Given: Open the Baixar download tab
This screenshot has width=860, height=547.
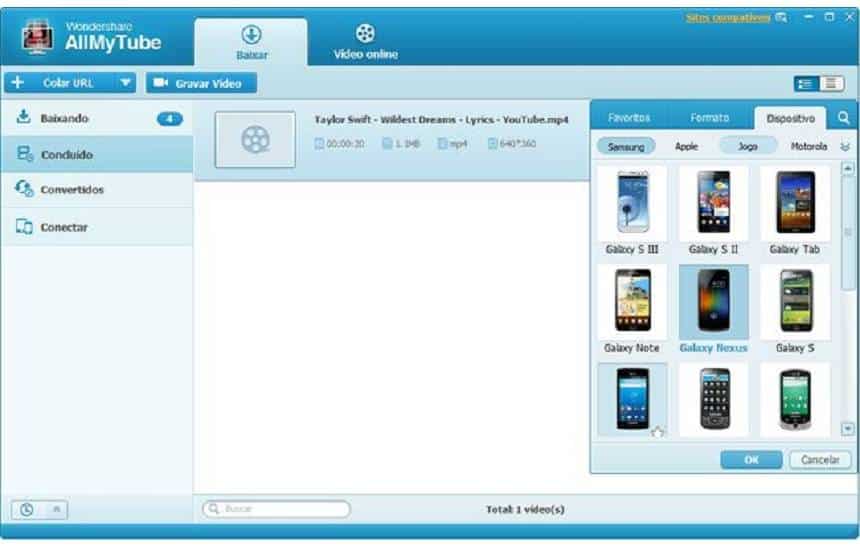Looking at the screenshot, I should (x=251, y=42).
